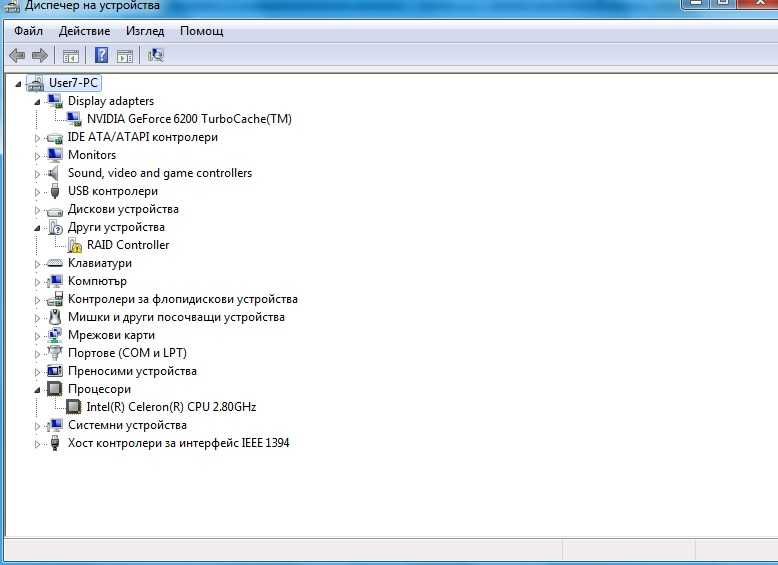Click the Sound, video and game controllers speaker icon

point(54,173)
